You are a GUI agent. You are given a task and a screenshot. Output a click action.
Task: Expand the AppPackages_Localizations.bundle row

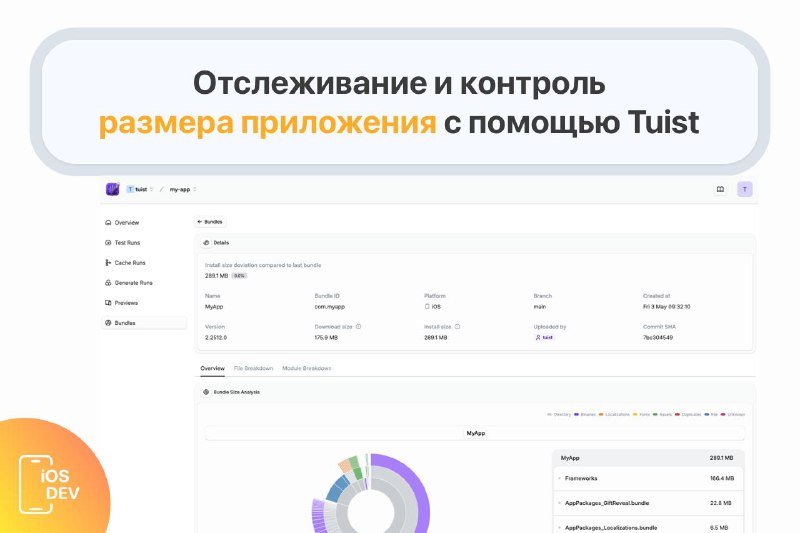[648, 527]
